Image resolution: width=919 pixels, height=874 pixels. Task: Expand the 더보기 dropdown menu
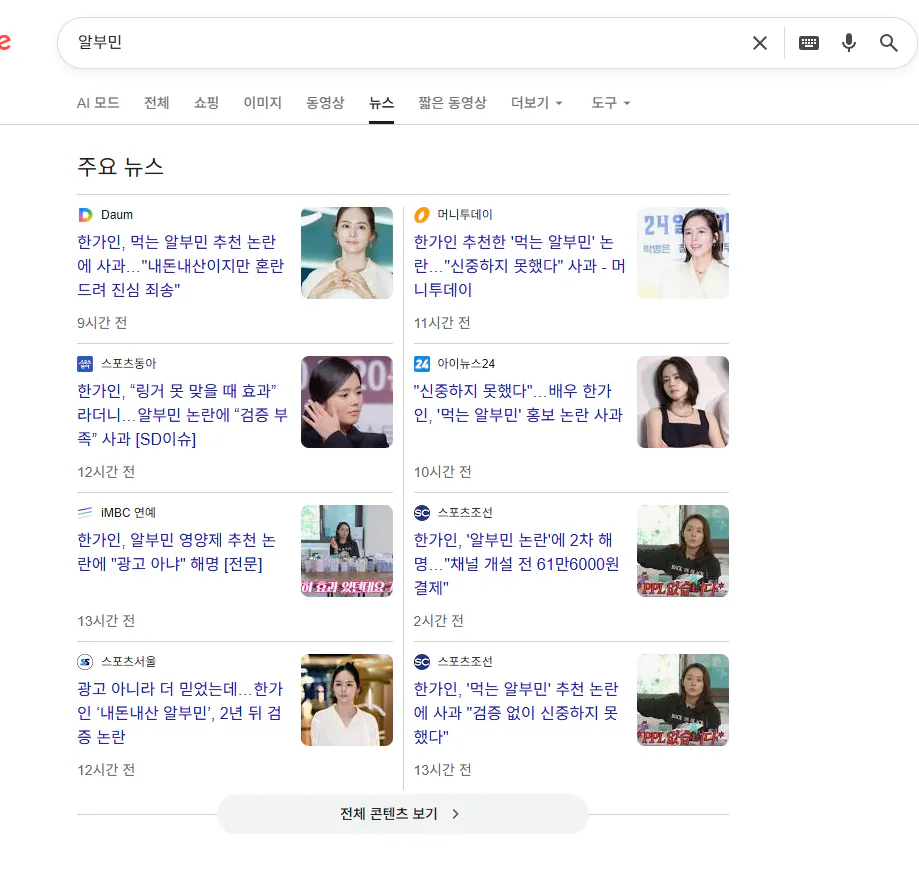(x=537, y=103)
